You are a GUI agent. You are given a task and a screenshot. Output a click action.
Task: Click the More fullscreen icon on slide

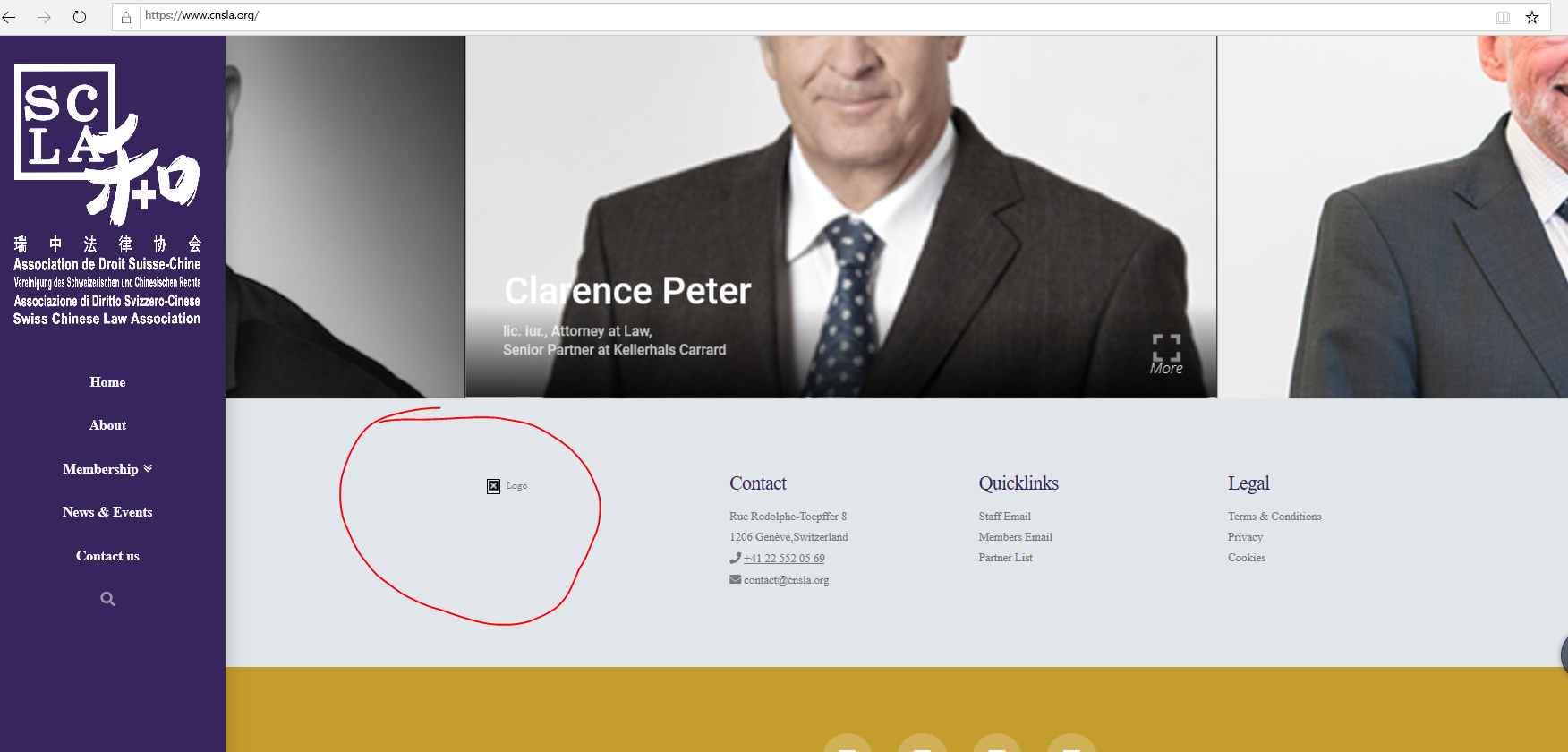point(1166,355)
